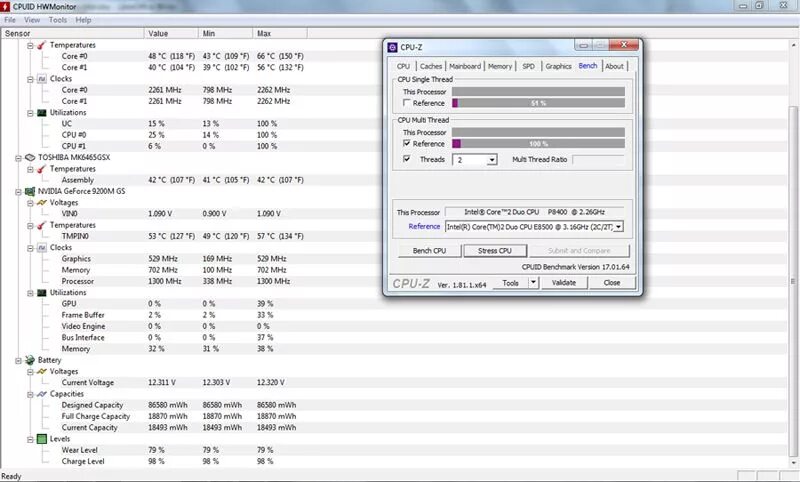
Task: Select the Current Voltage row
Action: click(394, 383)
